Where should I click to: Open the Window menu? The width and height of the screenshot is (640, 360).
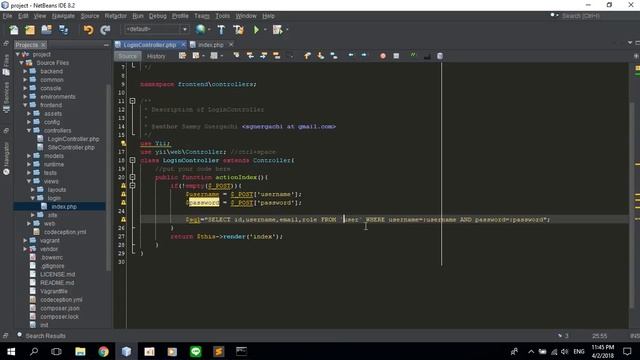tap(246, 16)
